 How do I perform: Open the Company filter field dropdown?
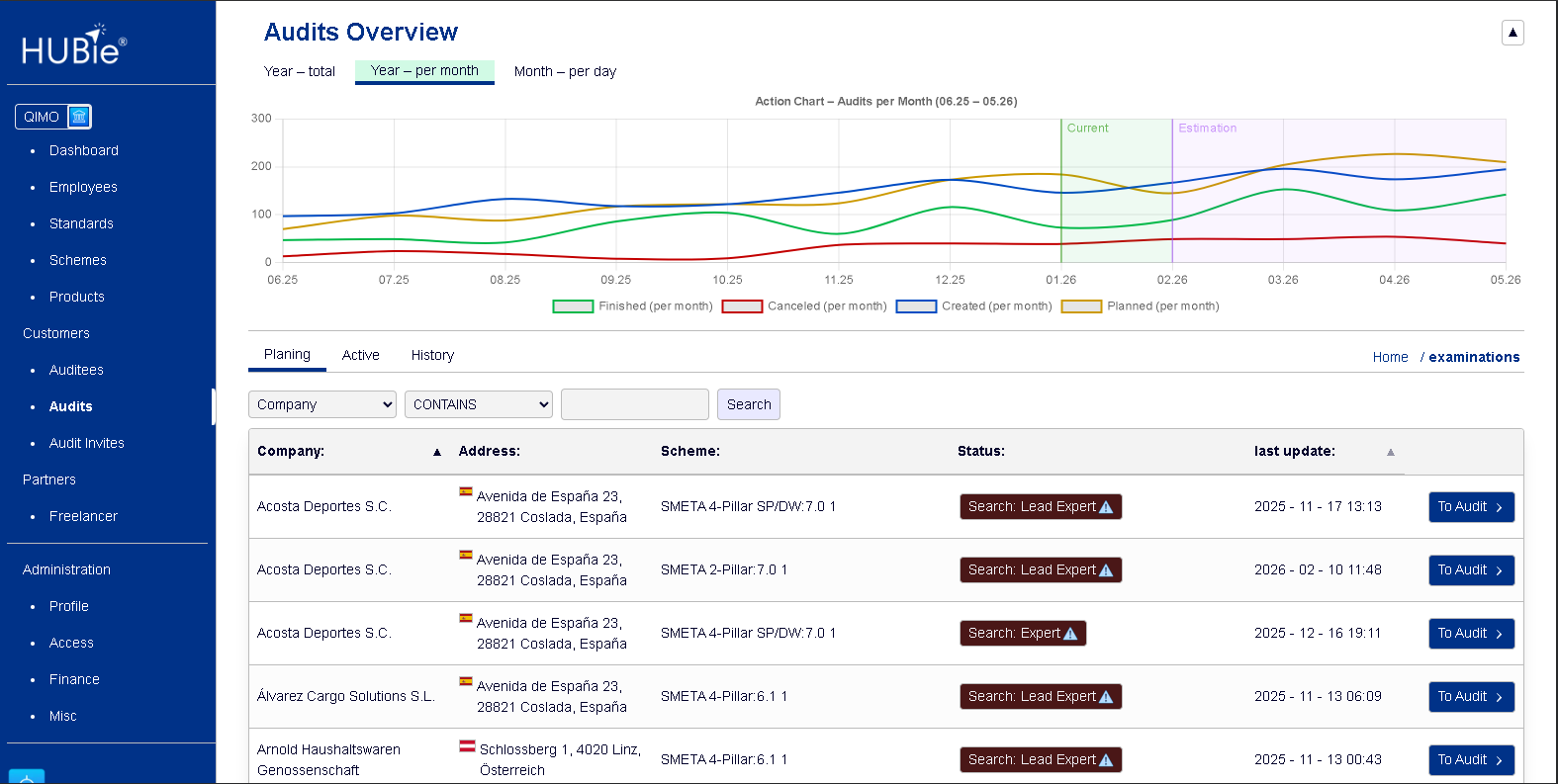tap(321, 404)
